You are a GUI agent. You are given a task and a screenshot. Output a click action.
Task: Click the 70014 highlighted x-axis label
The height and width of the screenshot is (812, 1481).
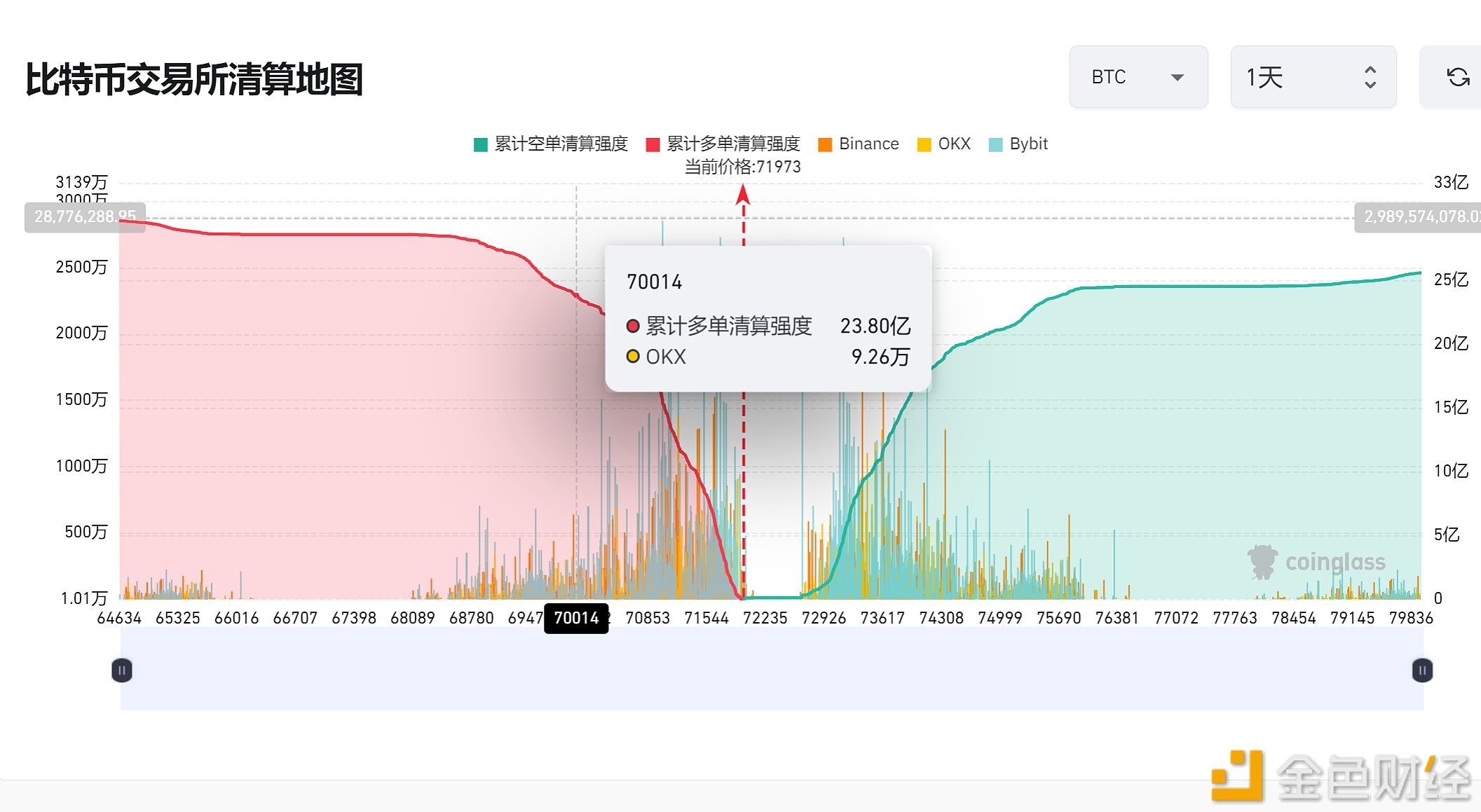click(576, 618)
